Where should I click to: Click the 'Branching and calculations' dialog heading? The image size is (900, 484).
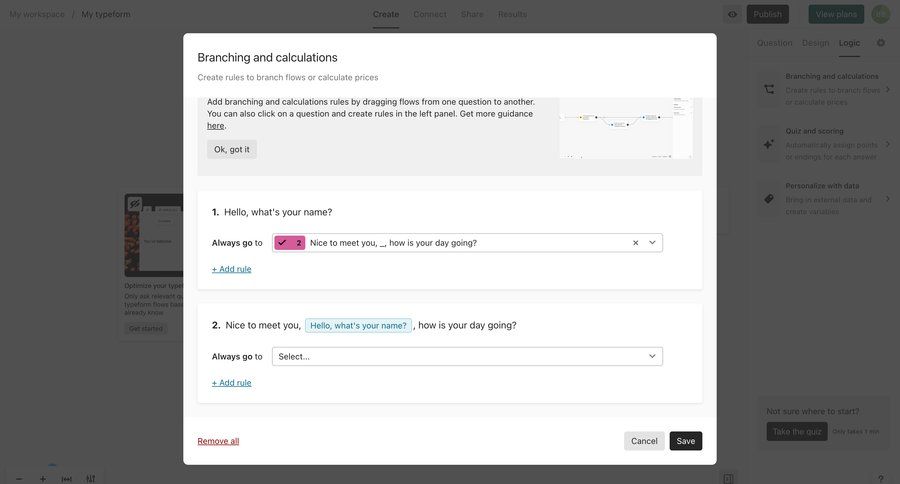[267, 57]
